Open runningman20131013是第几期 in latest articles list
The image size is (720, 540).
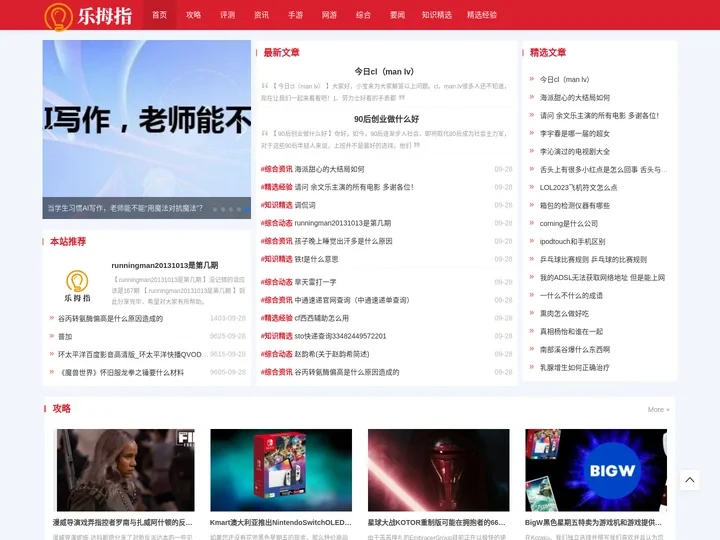coord(343,223)
